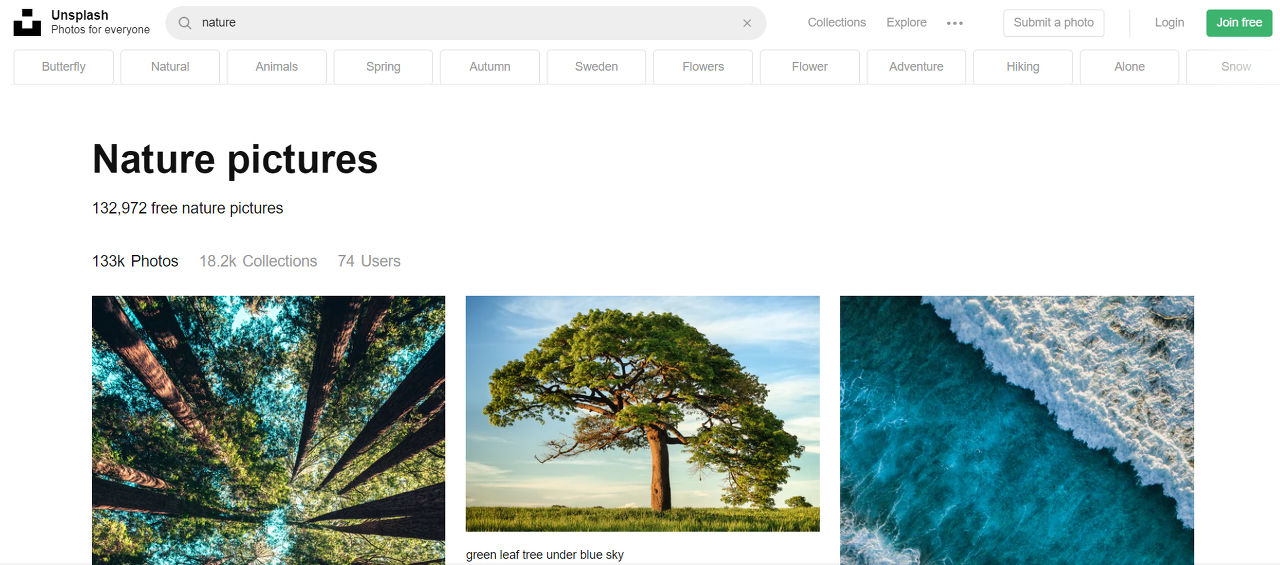Switch to the 18.2k Collections tab
The height and width of the screenshot is (565, 1280).
(x=258, y=261)
